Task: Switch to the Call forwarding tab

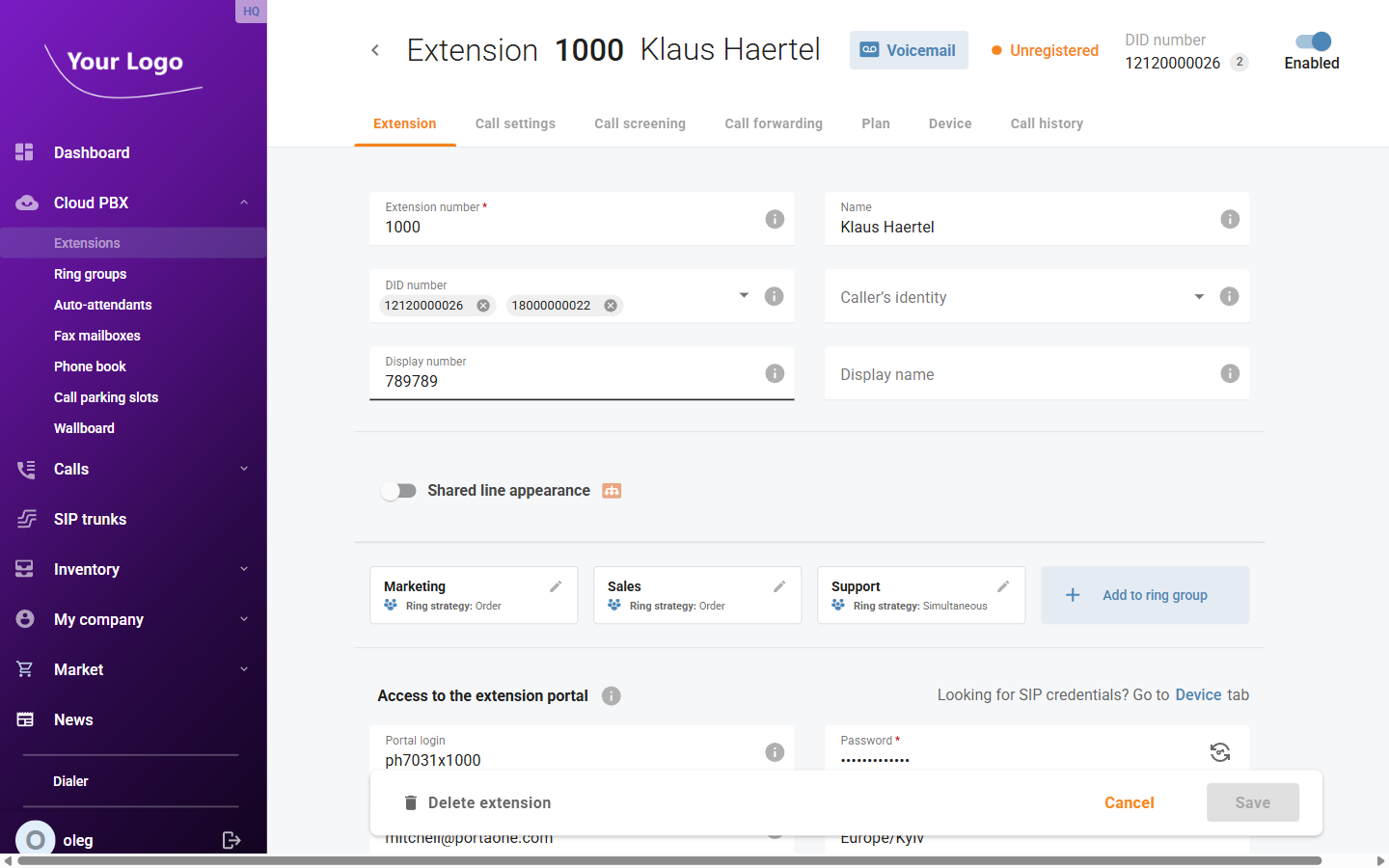Action: (773, 123)
